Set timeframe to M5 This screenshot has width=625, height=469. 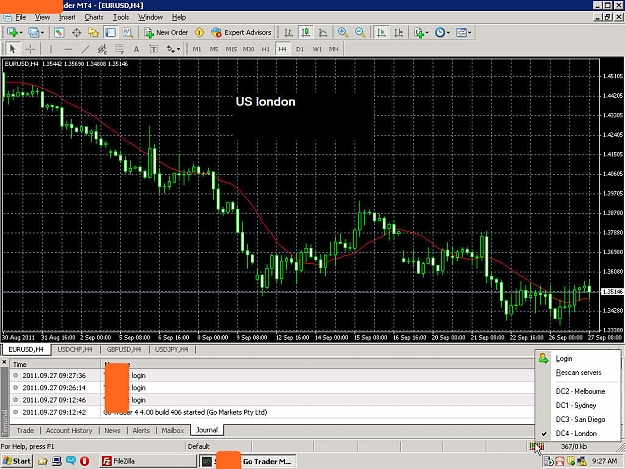tap(214, 49)
